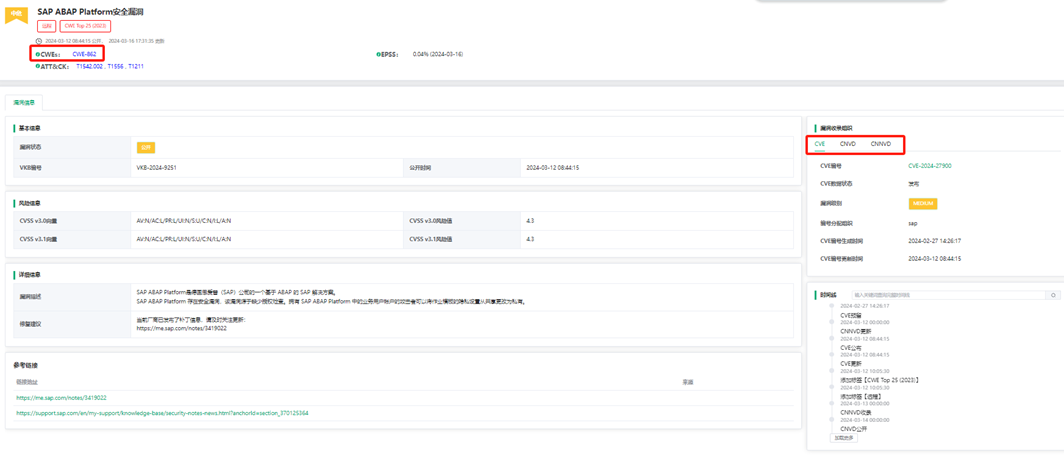Click the CVSS v3.0 risk value 4.3

pos(530,221)
